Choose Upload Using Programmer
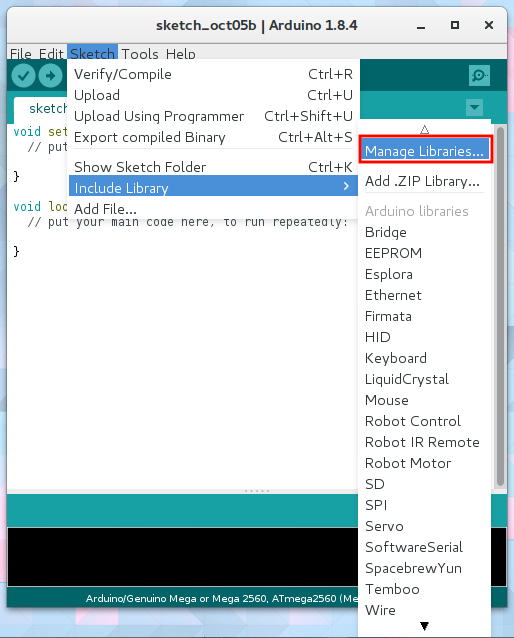 point(213,116)
